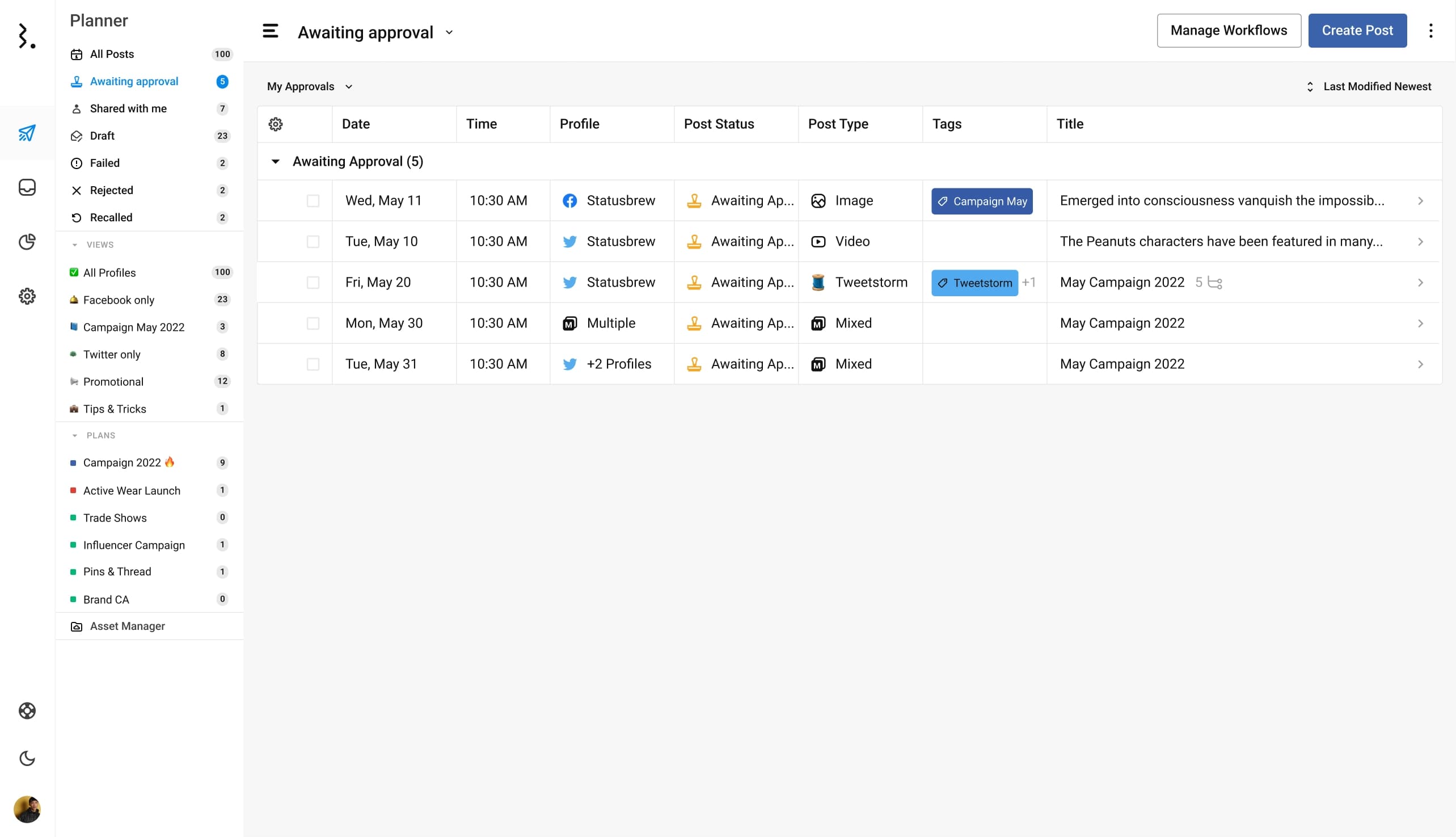Click the Create Post button
This screenshot has height=837, width=1456.
point(1357,31)
